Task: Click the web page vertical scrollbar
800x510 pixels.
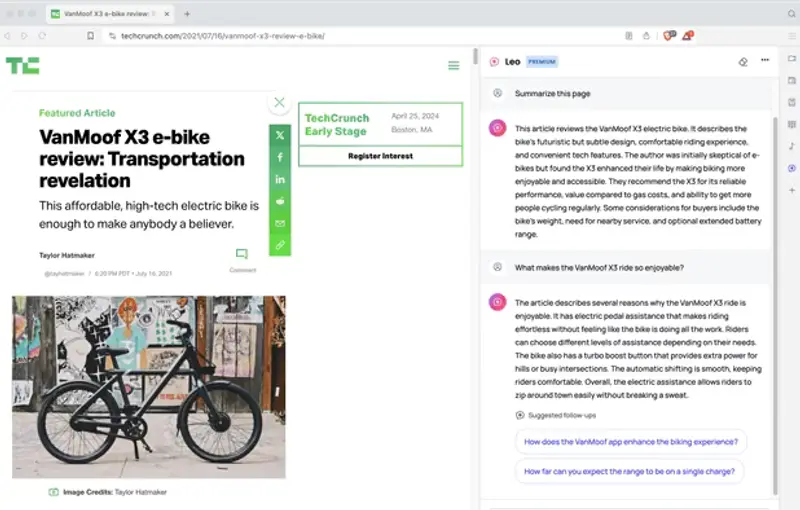Action: 475,56
